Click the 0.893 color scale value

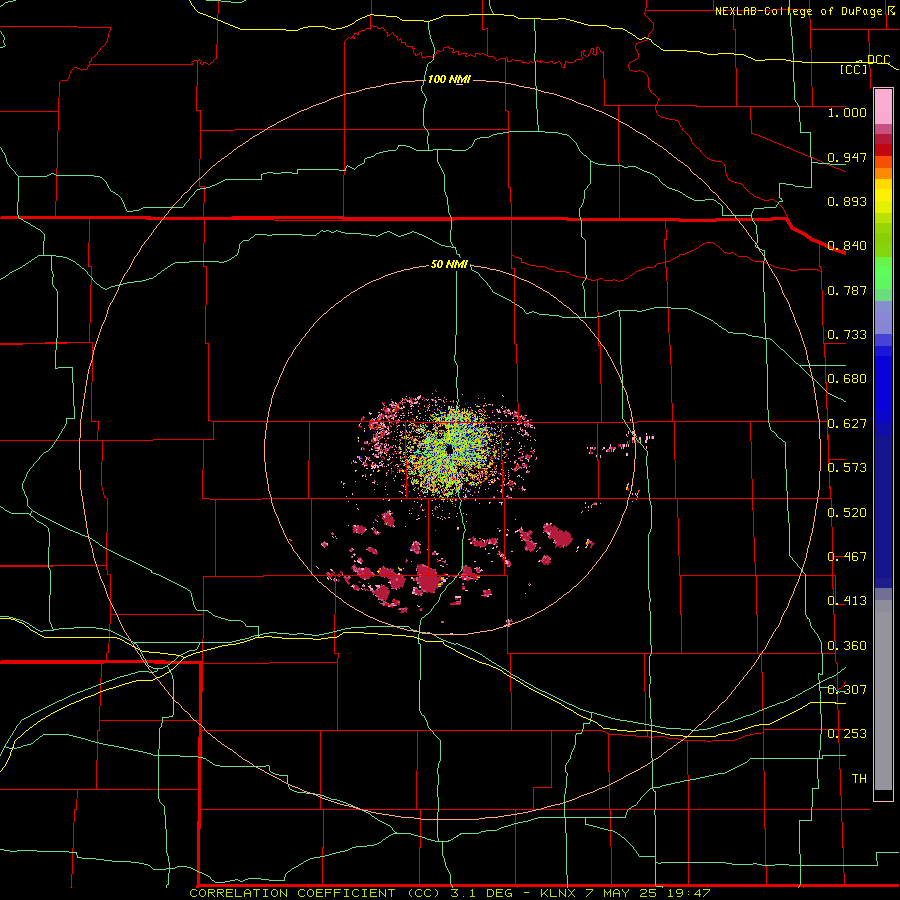click(x=847, y=201)
